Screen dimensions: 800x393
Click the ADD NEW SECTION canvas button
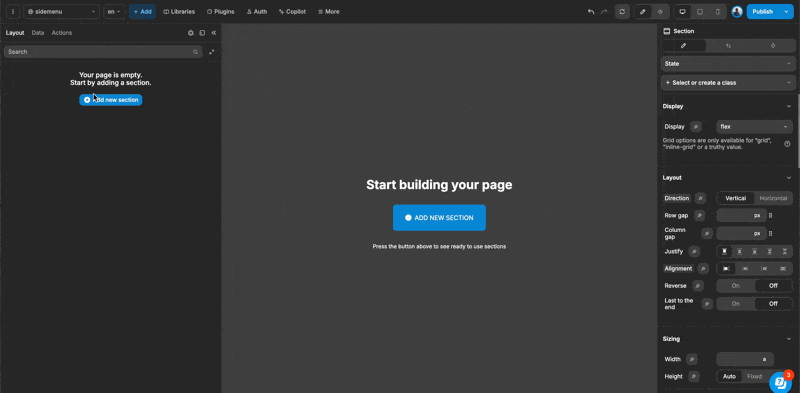(439, 217)
